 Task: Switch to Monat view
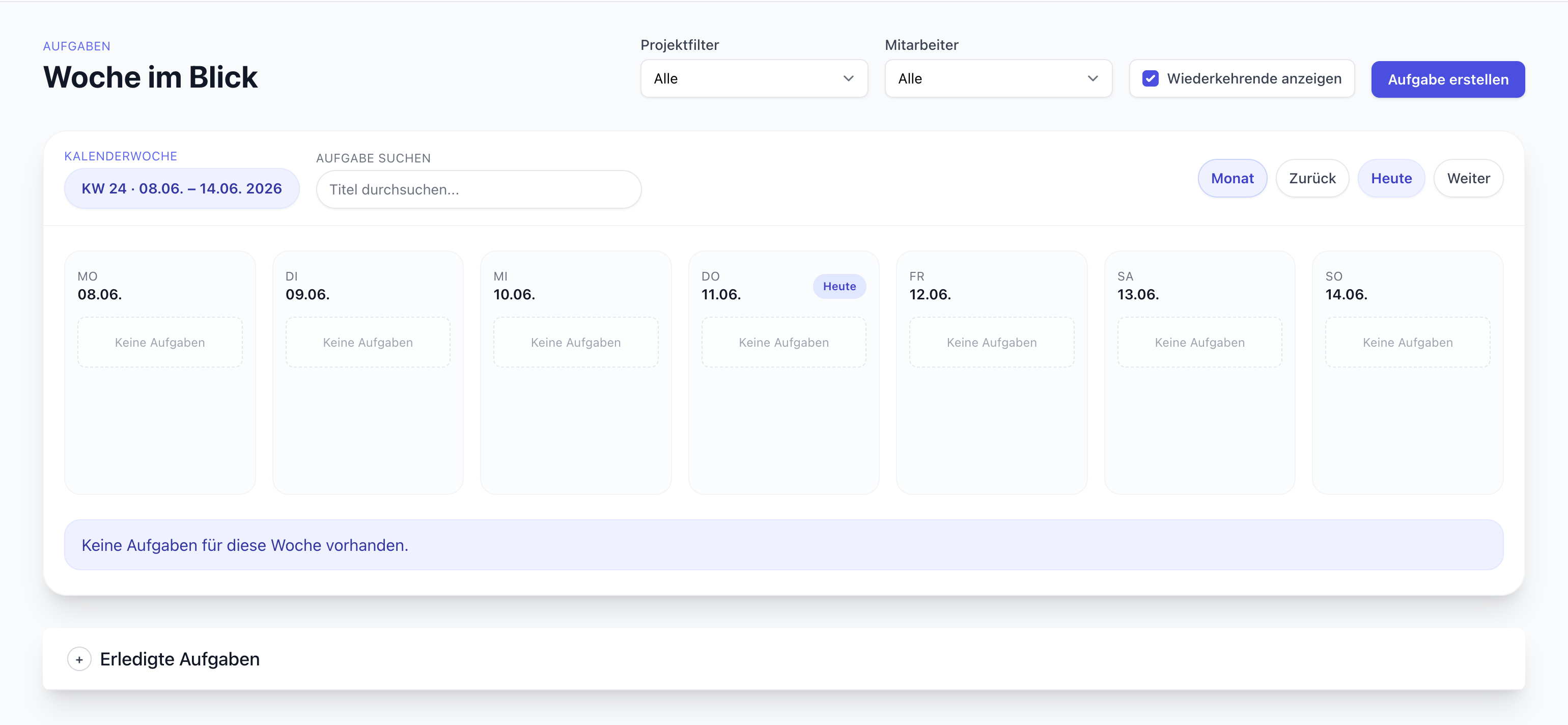click(x=1232, y=178)
